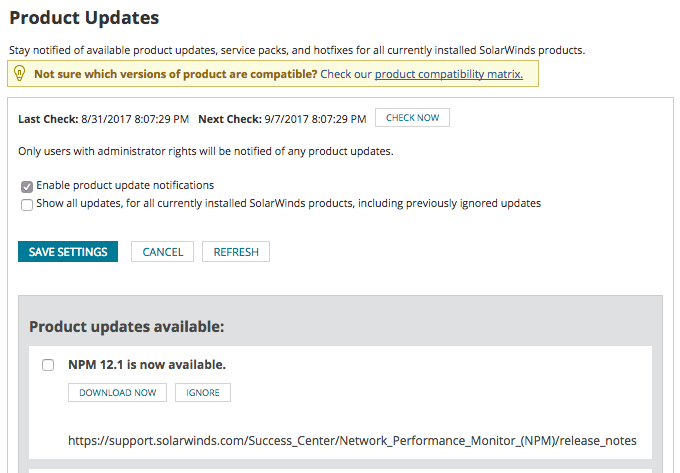This screenshot has width=680, height=473.
Task: Click the 'Stay notified of available product updates' description
Action: coord(297,50)
